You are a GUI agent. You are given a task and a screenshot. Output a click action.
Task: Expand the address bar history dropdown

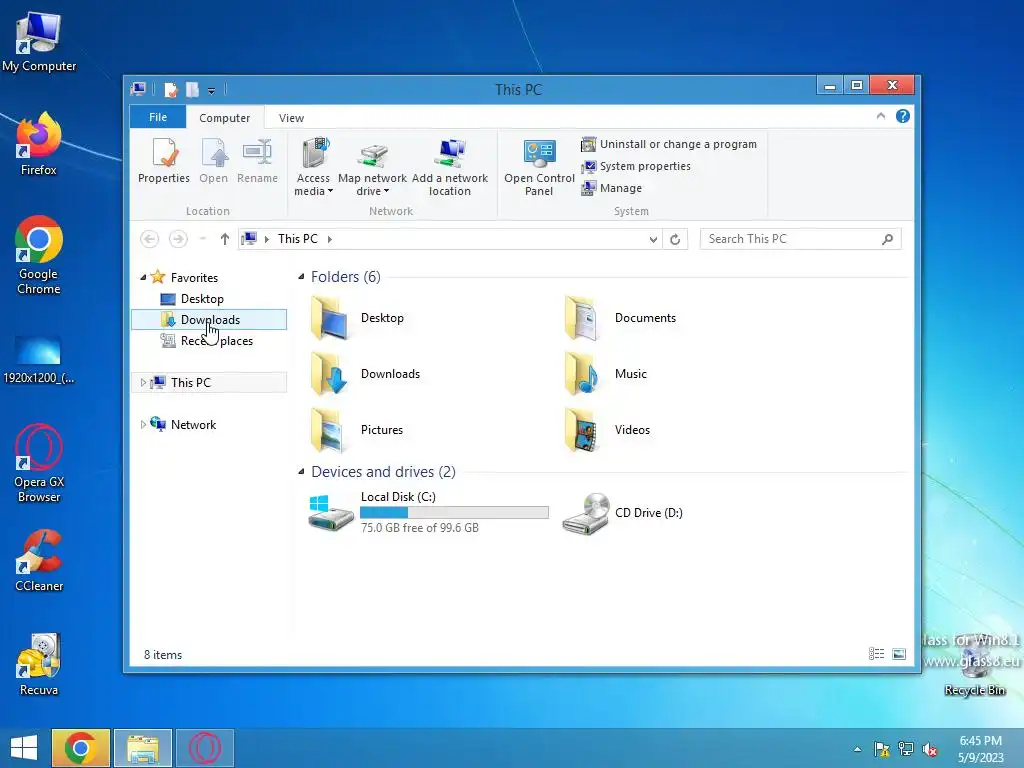[653, 240]
